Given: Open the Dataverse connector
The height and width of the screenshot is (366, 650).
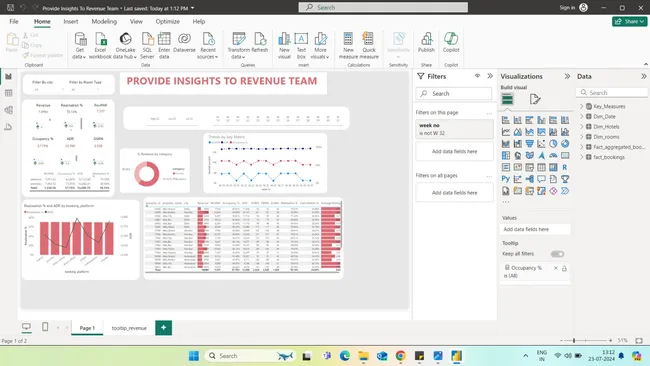Looking at the screenshot, I should pyautogui.click(x=184, y=43).
